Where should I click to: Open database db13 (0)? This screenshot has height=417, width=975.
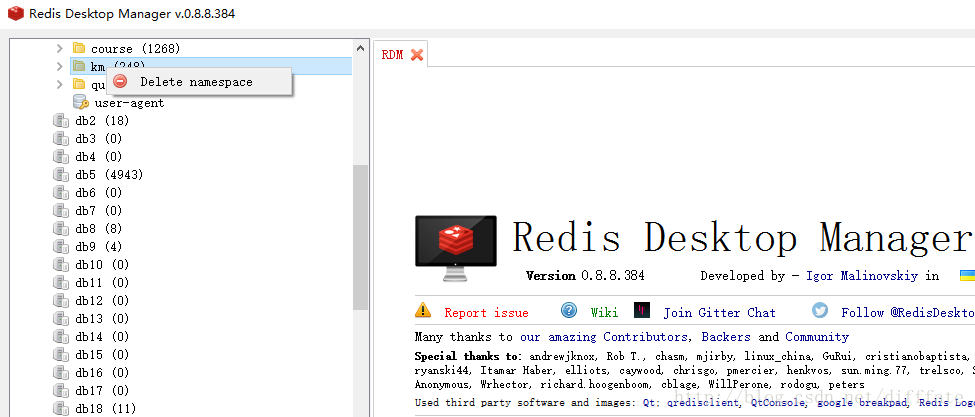click(102, 319)
